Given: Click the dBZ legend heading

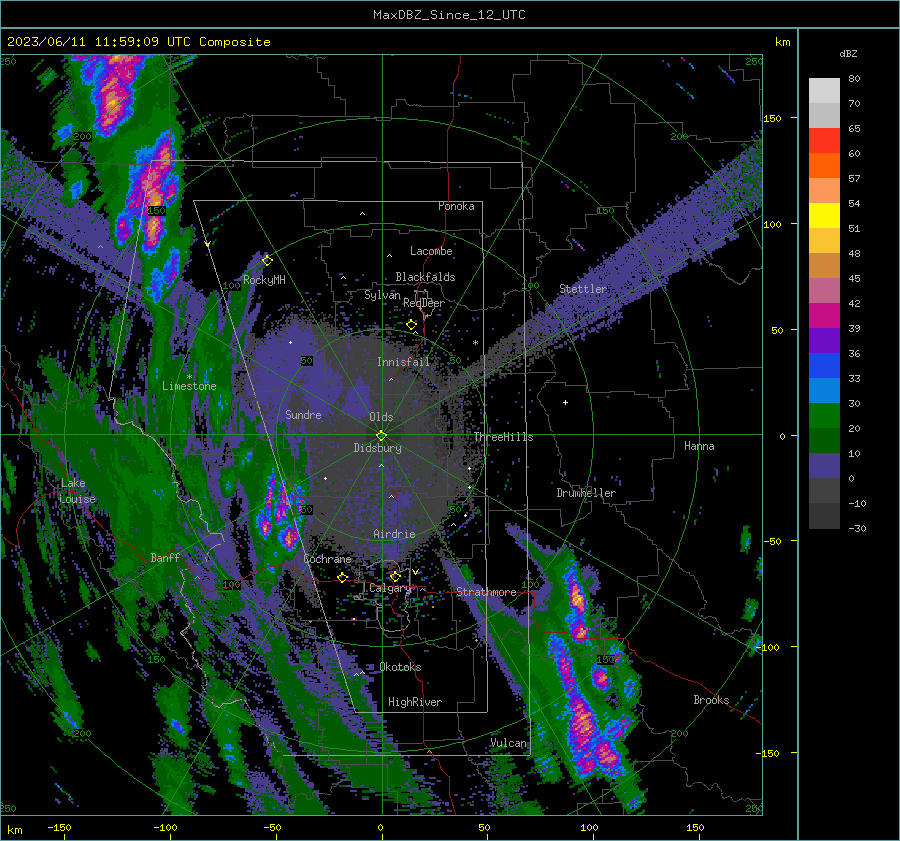Looking at the screenshot, I should pyautogui.click(x=848, y=53).
